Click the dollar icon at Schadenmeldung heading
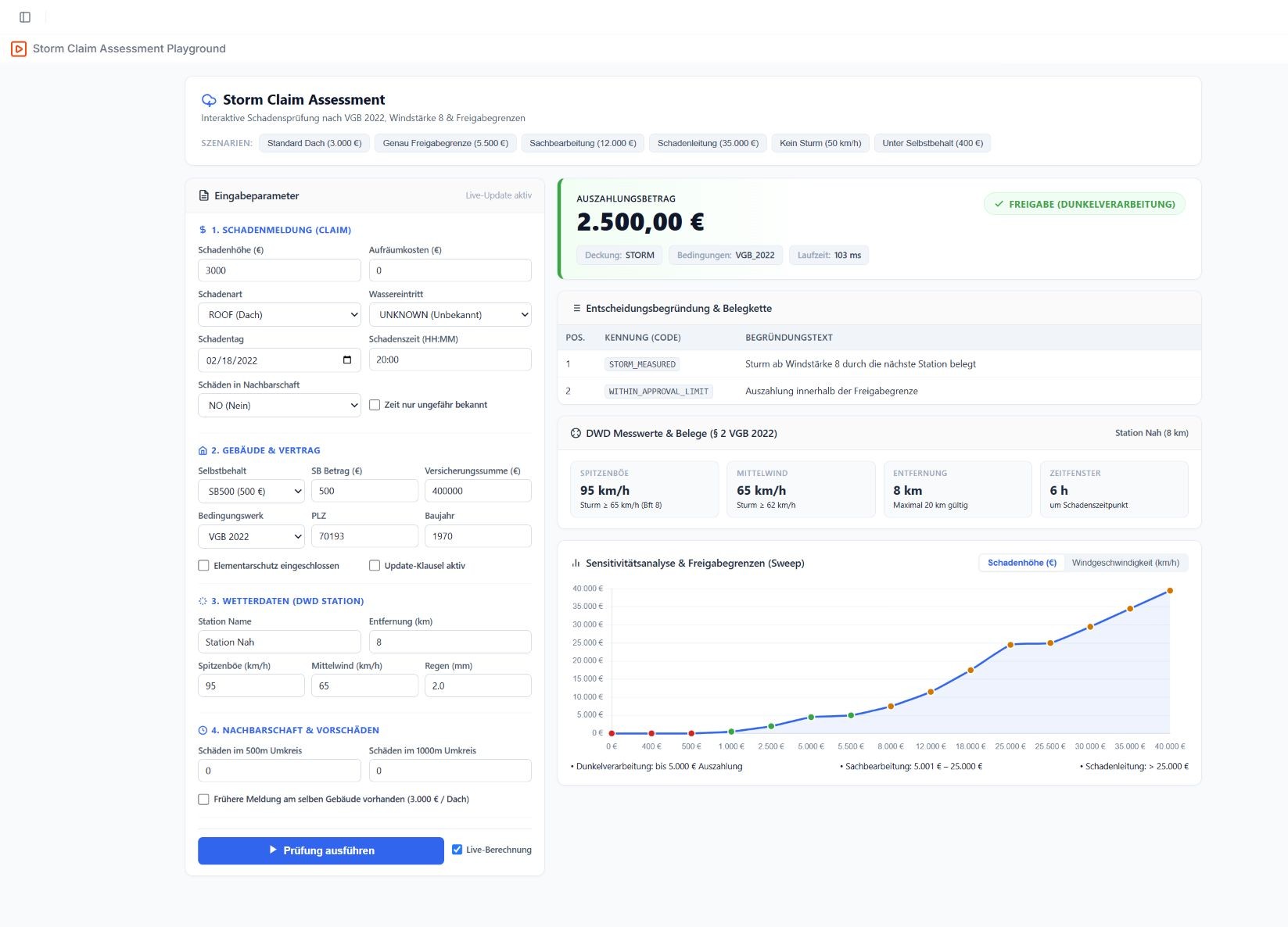 click(203, 230)
